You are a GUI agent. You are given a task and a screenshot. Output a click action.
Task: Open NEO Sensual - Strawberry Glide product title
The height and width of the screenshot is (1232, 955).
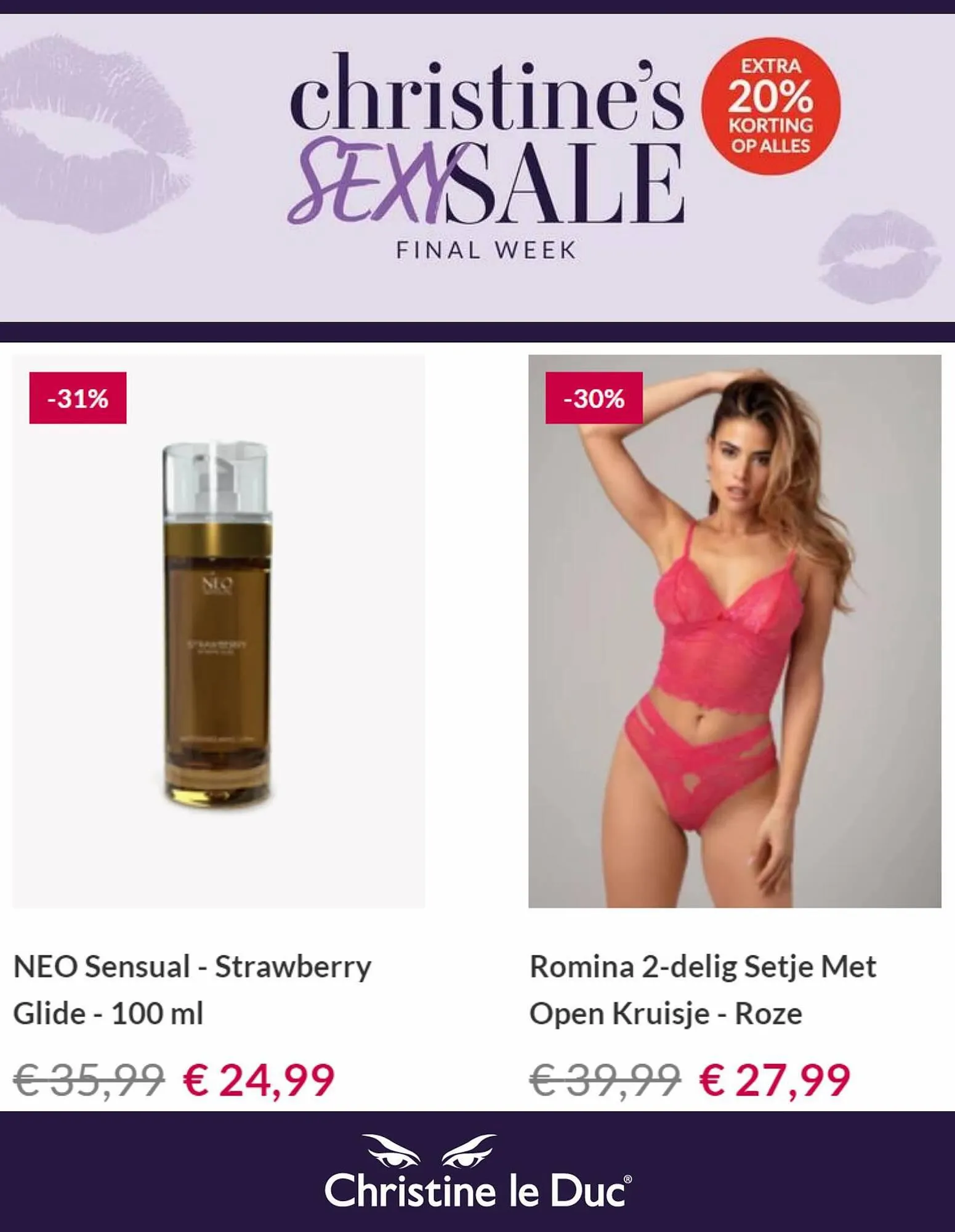pos(192,989)
